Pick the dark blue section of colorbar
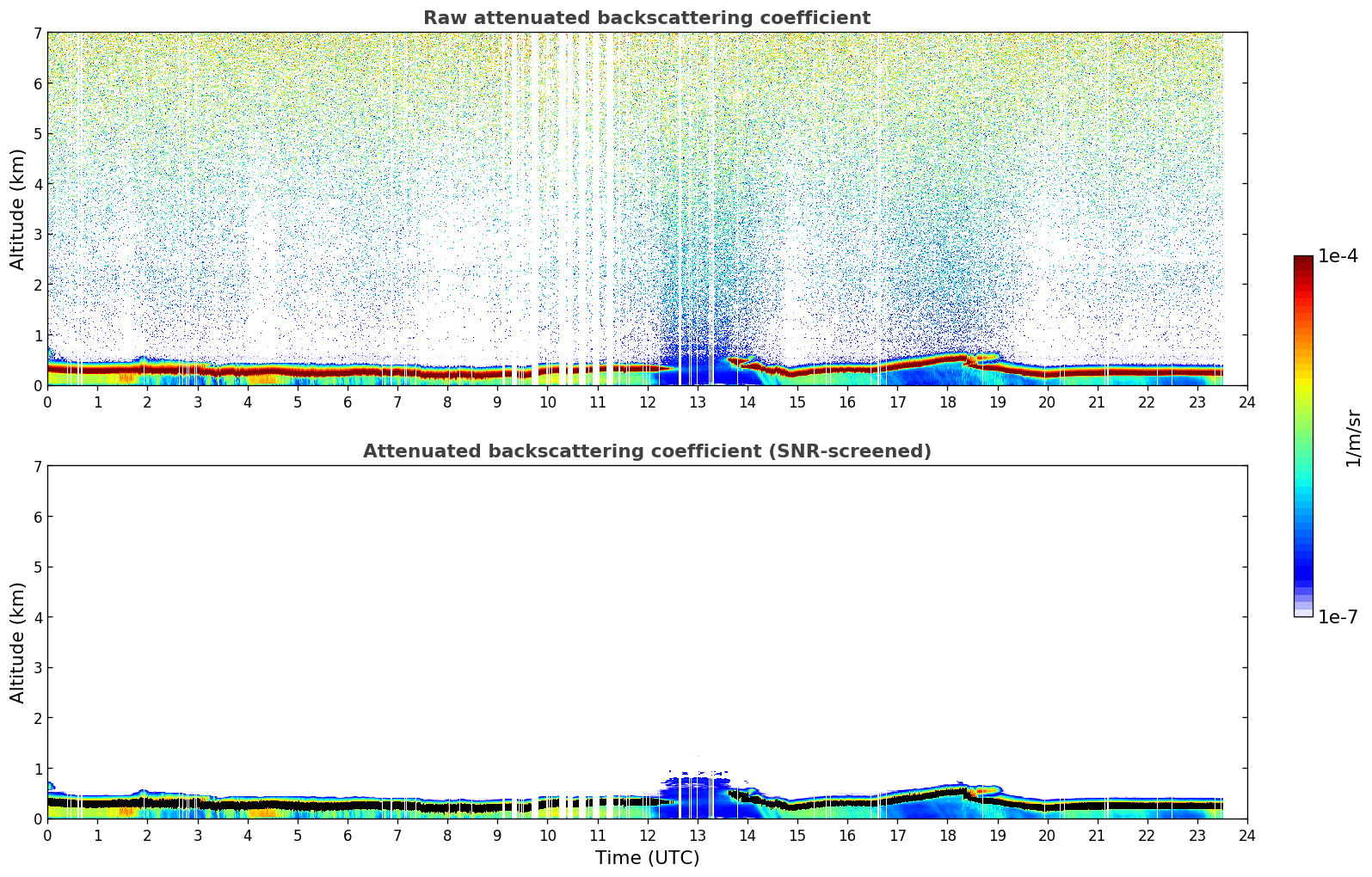 click(x=1302, y=567)
